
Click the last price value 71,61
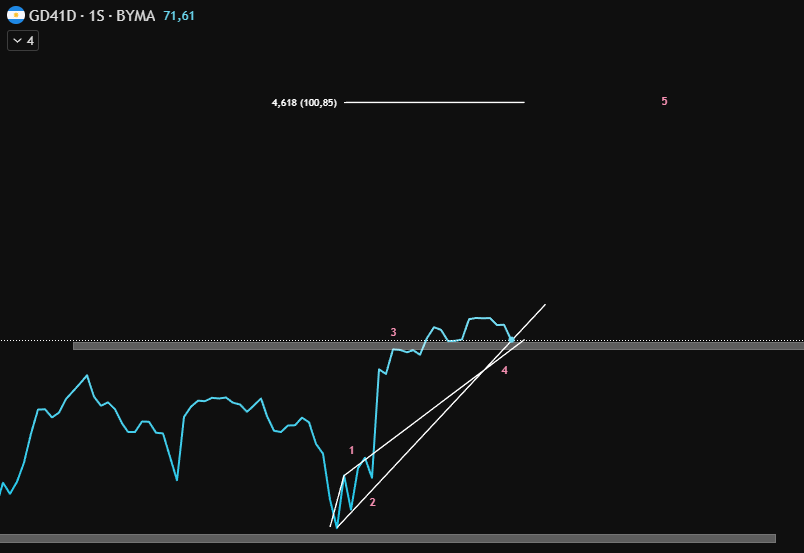(x=179, y=16)
